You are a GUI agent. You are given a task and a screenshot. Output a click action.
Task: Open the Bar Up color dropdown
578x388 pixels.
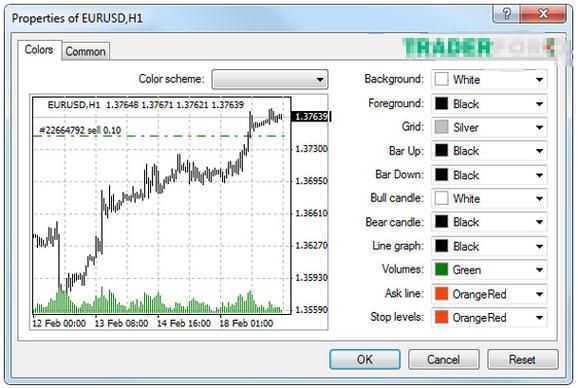click(x=489, y=151)
